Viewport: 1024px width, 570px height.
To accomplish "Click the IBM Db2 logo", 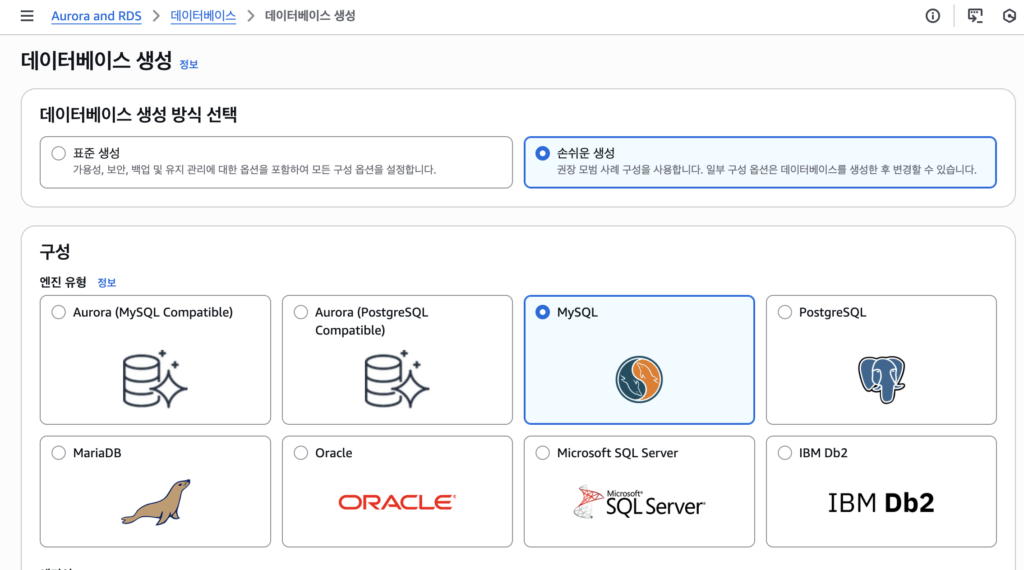I will 881,502.
